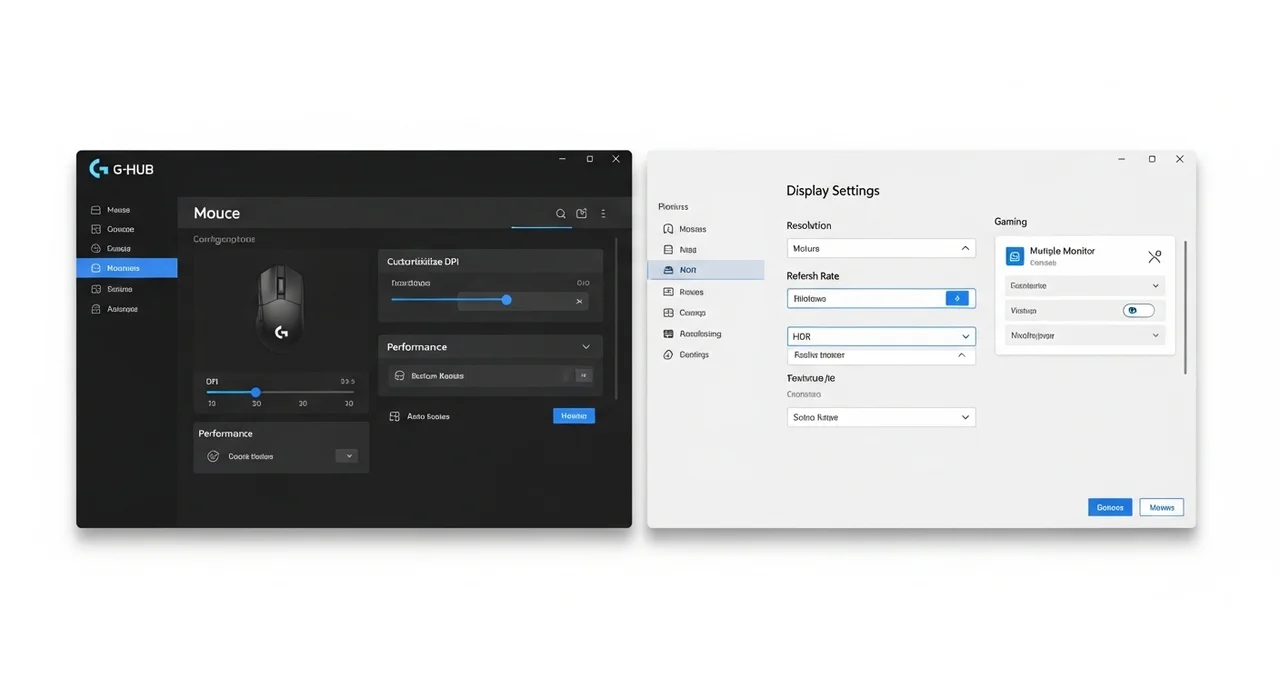Open the HDR dropdown
The image size is (1280, 698).
[x=881, y=337]
